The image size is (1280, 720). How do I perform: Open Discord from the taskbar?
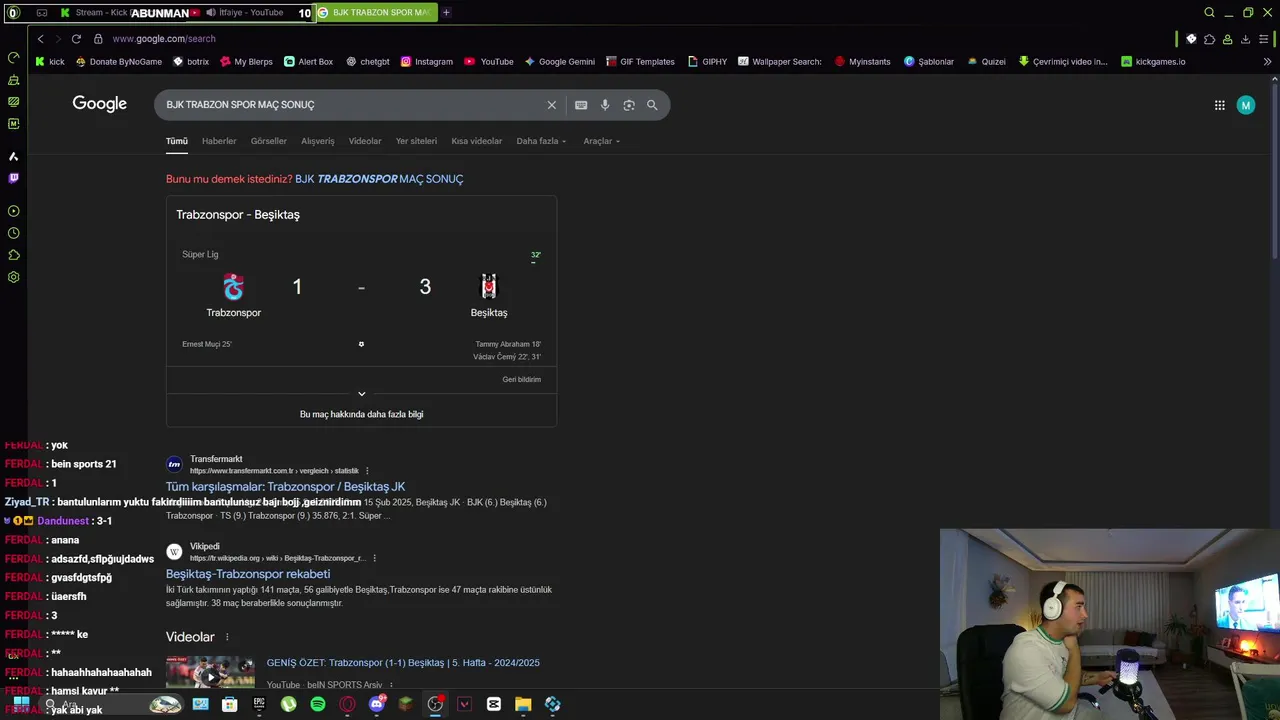tap(377, 704)
